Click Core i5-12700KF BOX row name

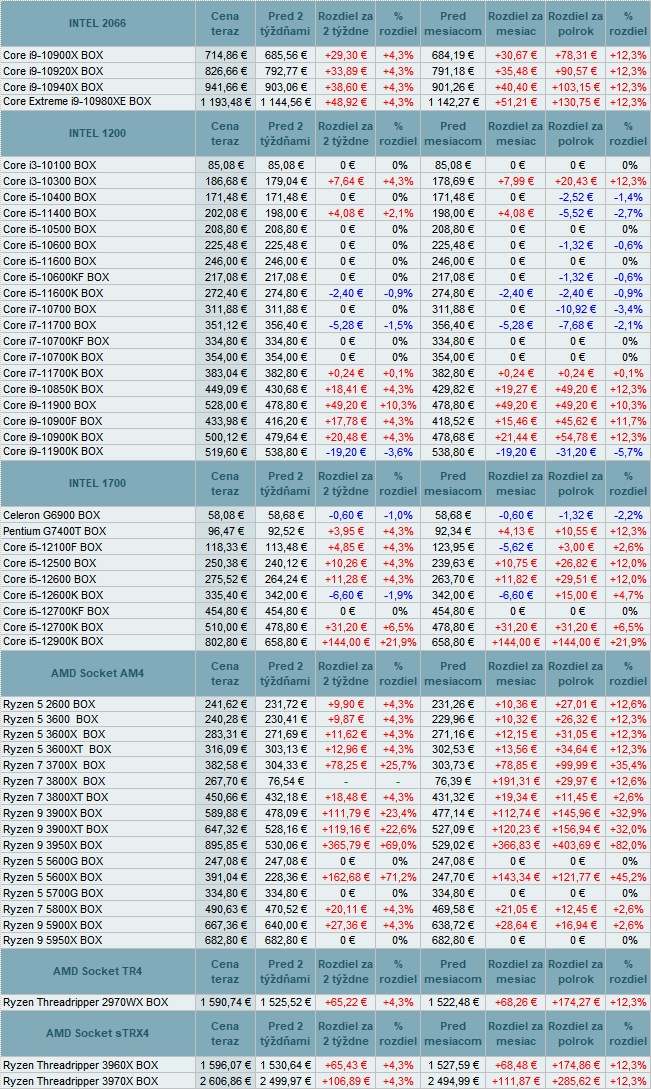[x=56, y=611]
